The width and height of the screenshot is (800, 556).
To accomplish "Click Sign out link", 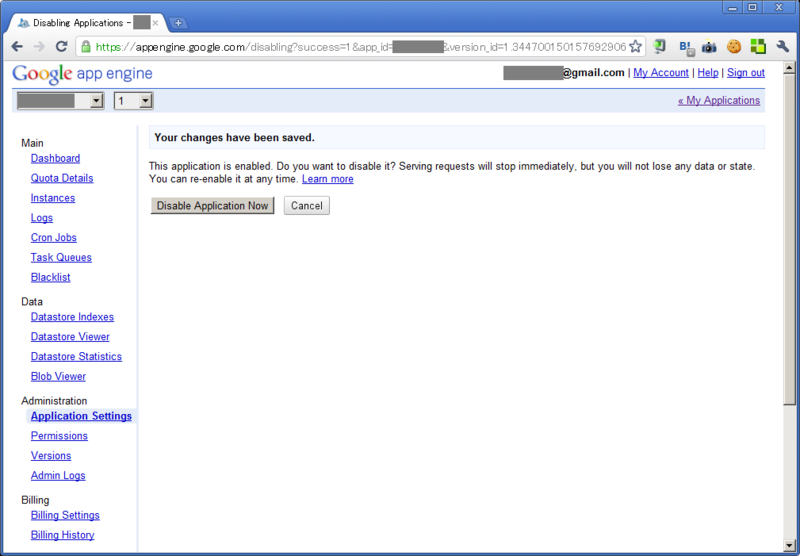I will click(745, 73).
